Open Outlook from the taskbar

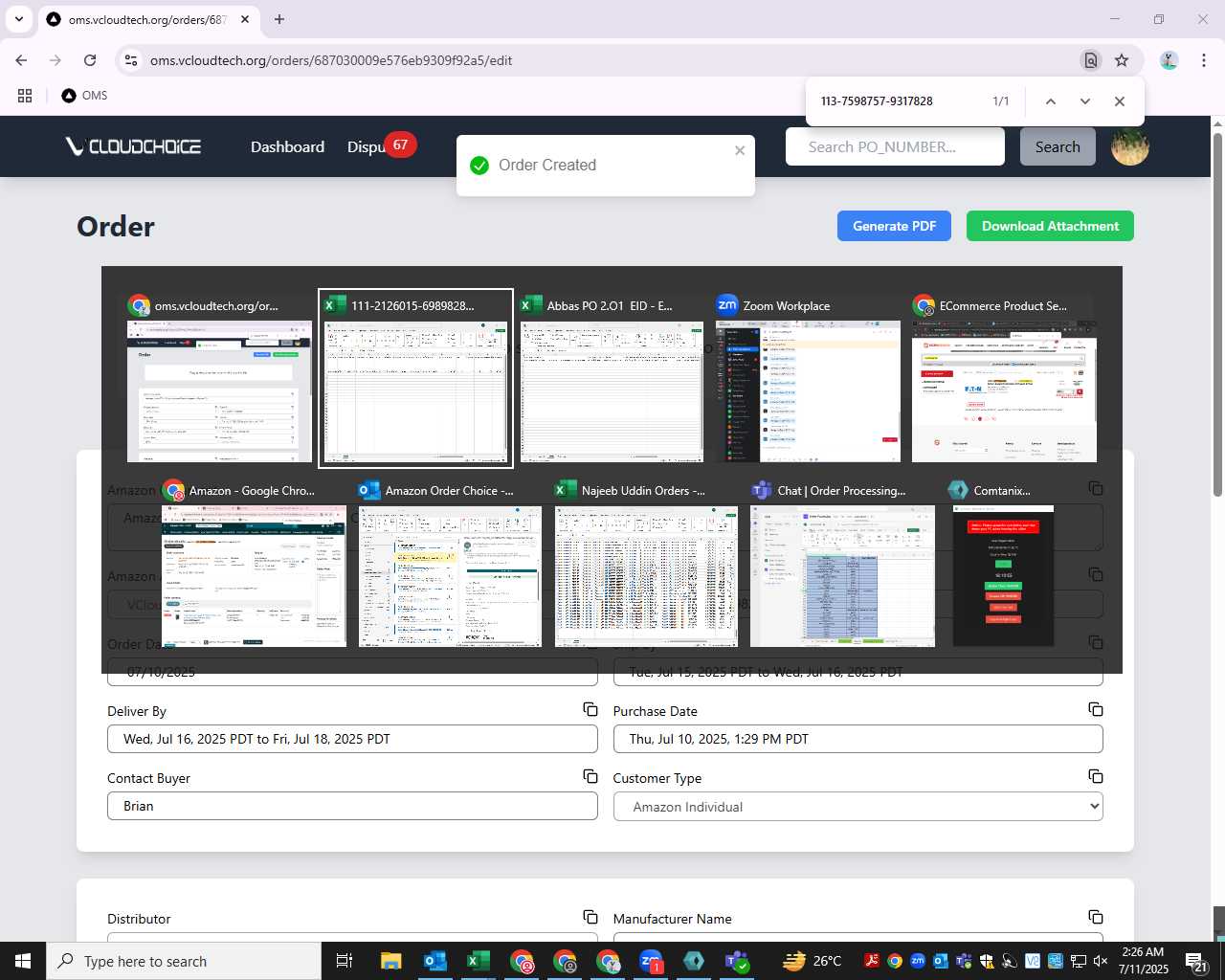pos(434,961)
